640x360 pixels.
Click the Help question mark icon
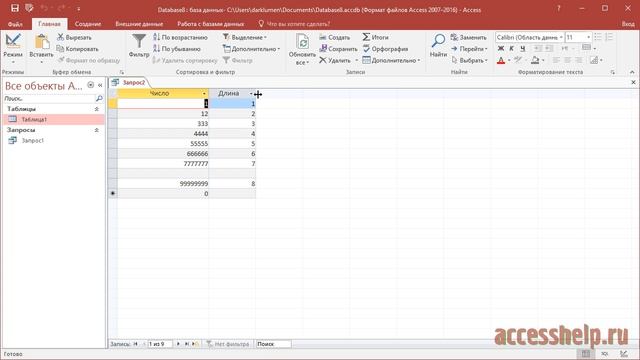click(x=558, y=8)
